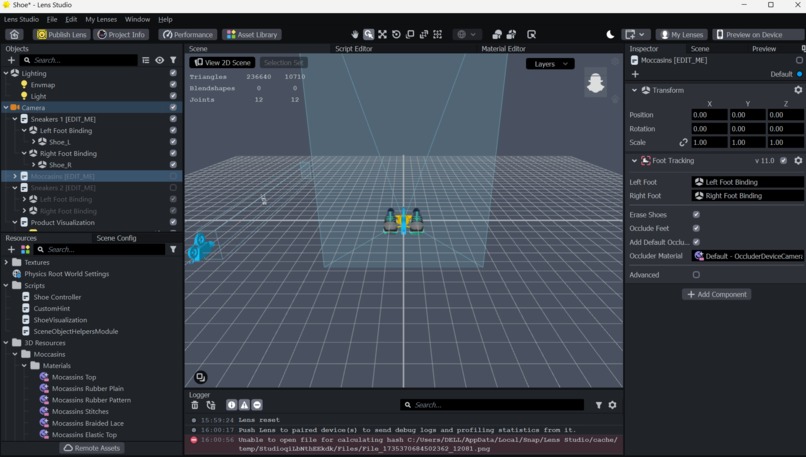Click the scale link proportions icon
806x457 pixels.
683,142
